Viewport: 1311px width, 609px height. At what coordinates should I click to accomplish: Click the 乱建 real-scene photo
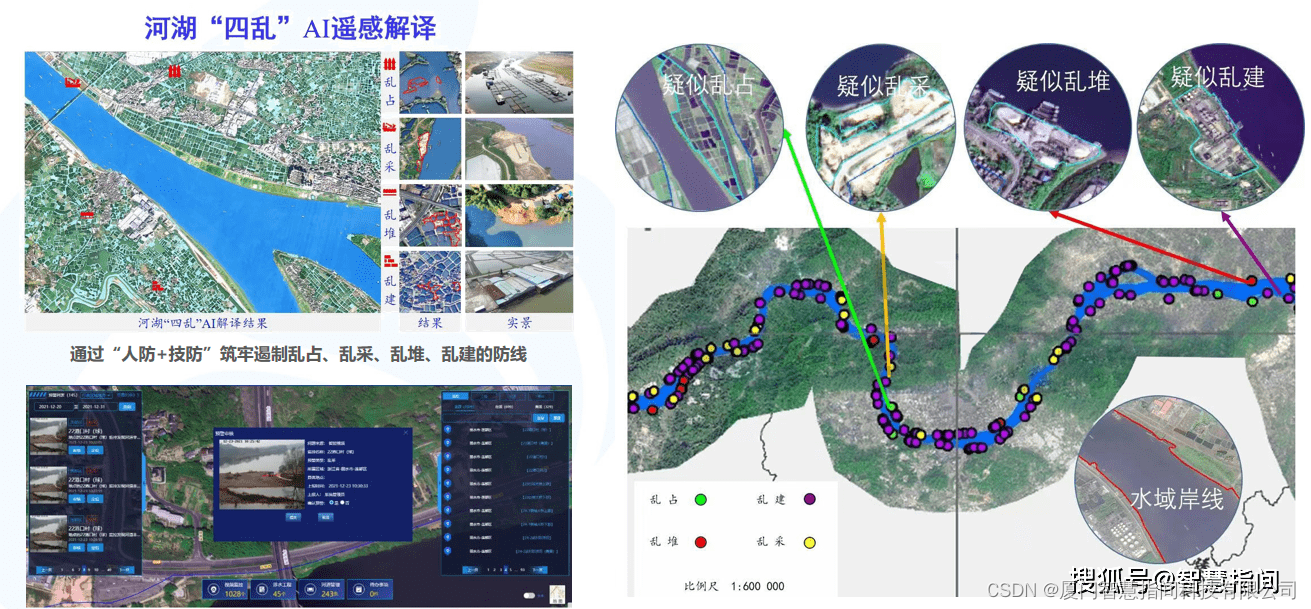pos(519,281)
